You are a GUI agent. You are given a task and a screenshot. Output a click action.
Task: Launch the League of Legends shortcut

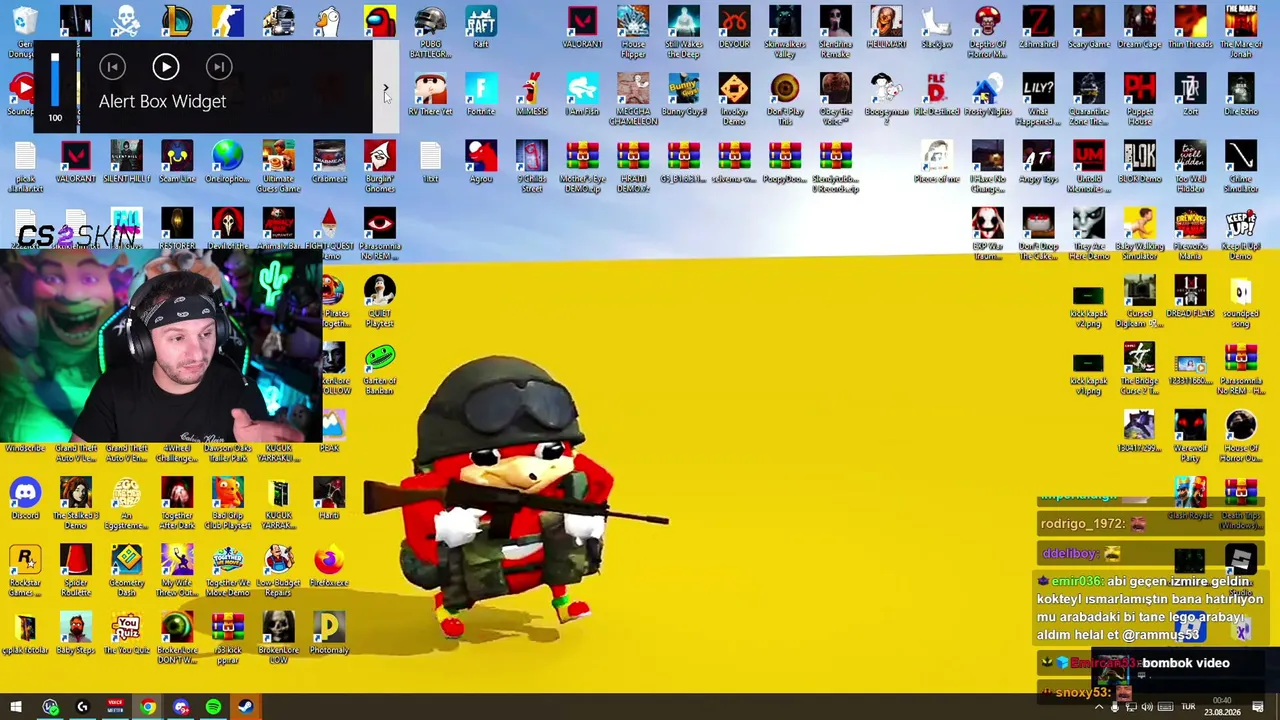pyautogui.click(x=177, y=22)
